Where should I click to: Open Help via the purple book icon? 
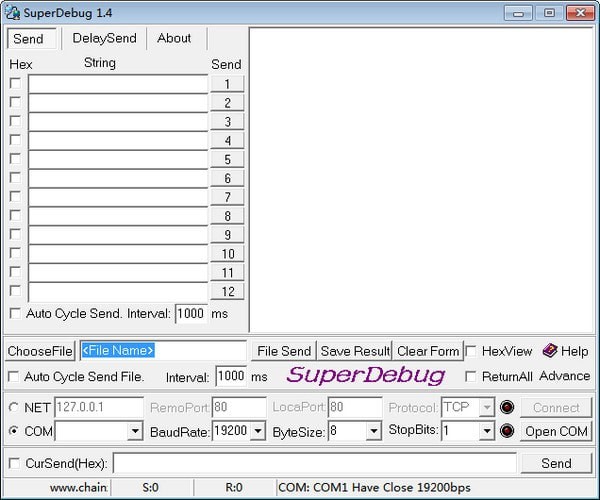(x=550, y=350)
